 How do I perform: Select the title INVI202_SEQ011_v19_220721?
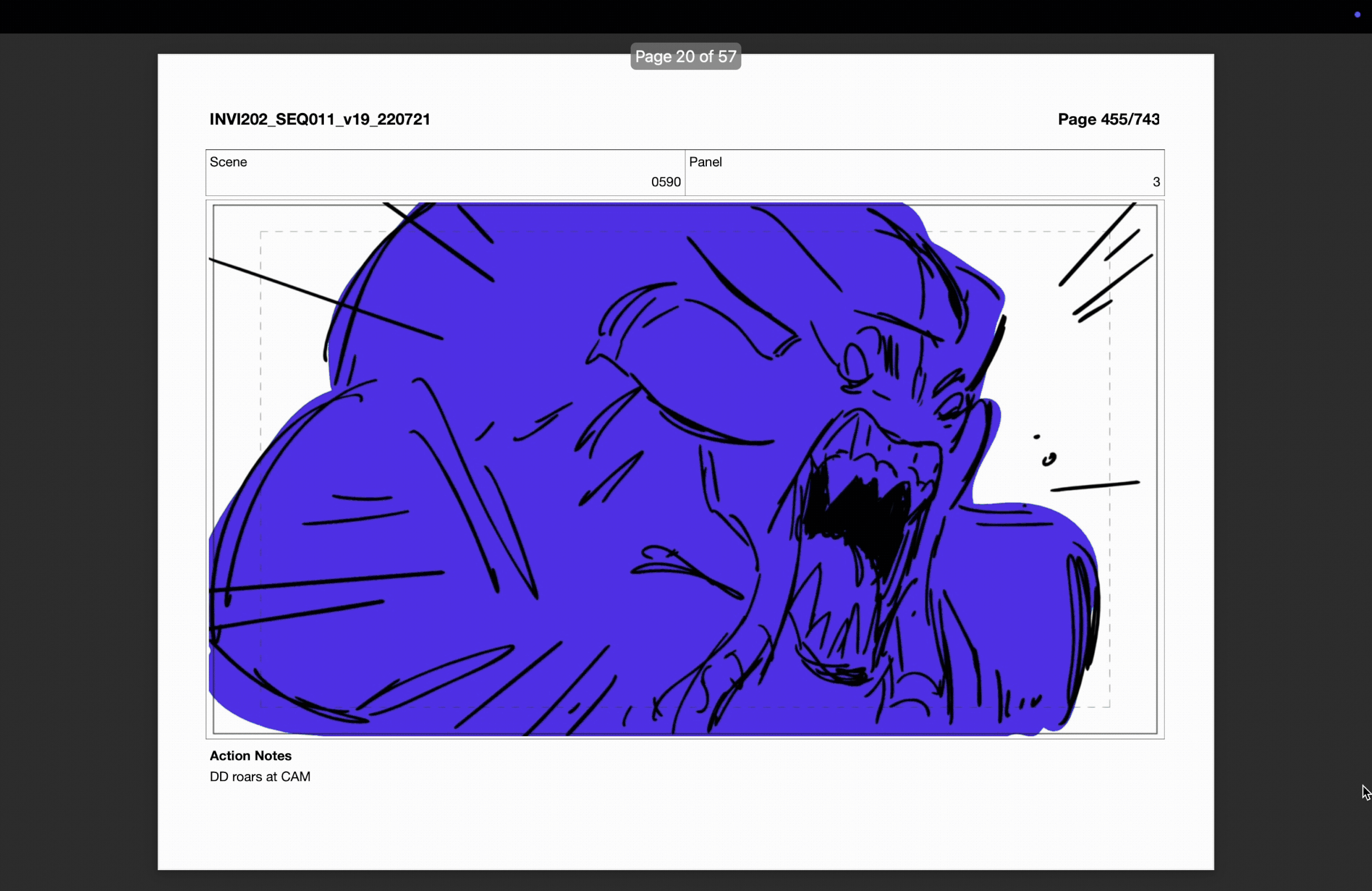(320, 119)
